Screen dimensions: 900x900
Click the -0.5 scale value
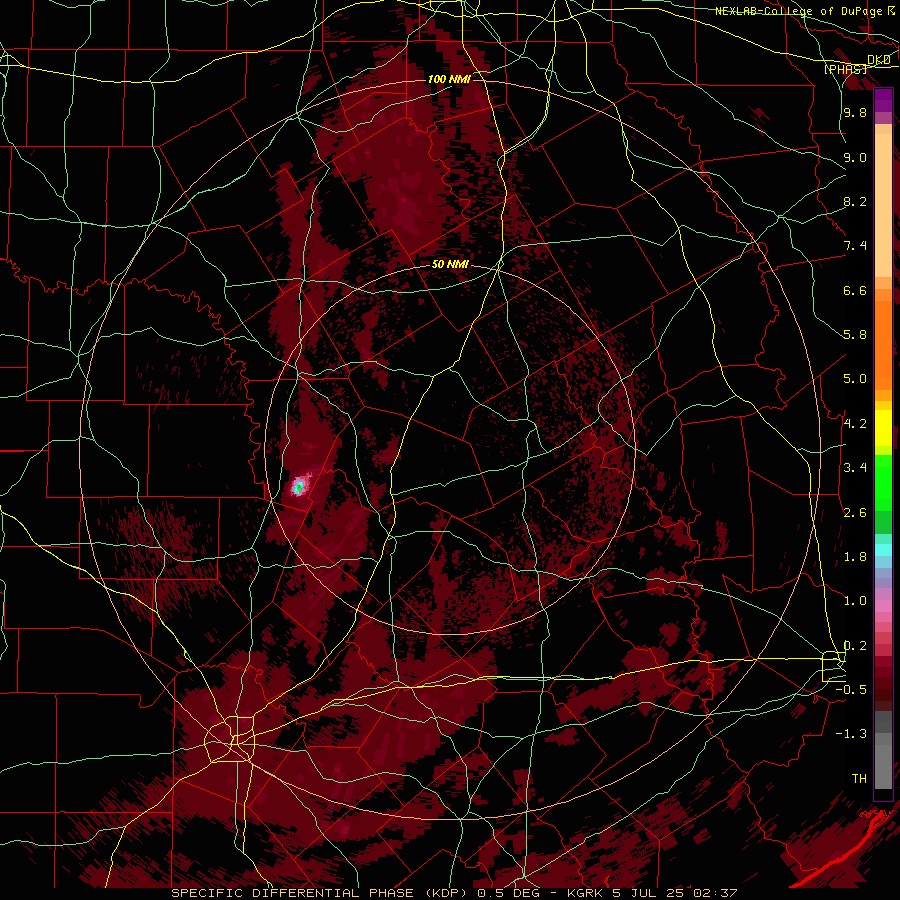pos(852,690)
